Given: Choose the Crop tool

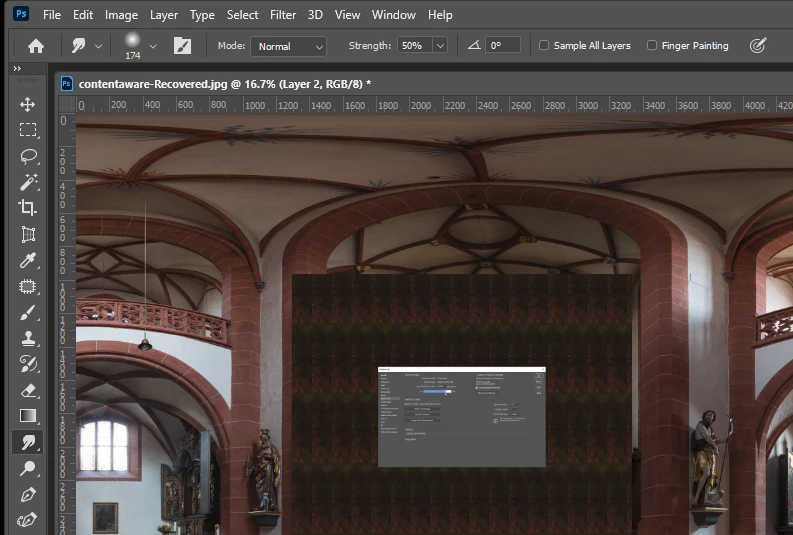Looking at the screenshot, I should click(27, 208).
